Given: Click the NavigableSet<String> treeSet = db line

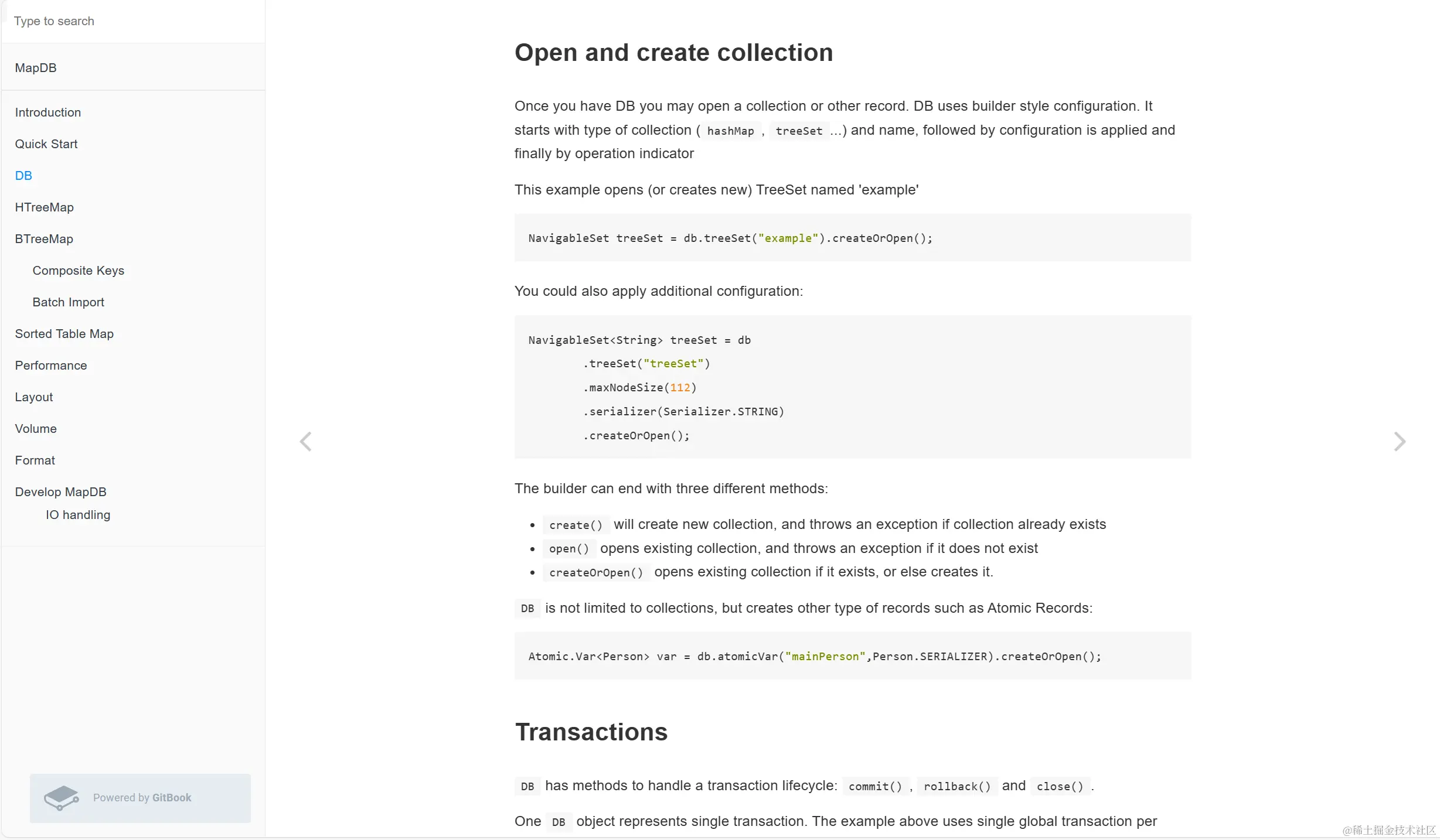Looking at the screenshot, I should tap(639, 340).
